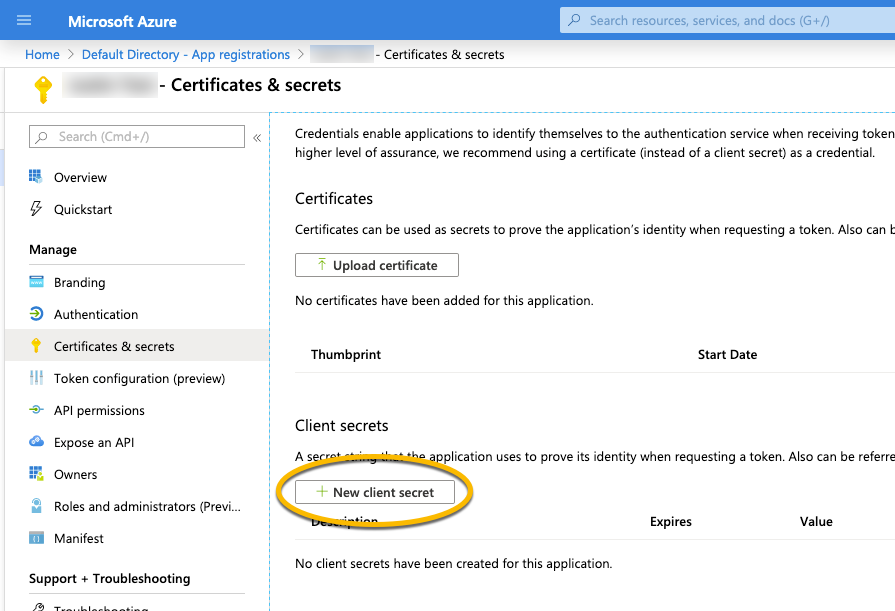Click the New client secret button
The image size is (895, 611).
click(375, 492)
